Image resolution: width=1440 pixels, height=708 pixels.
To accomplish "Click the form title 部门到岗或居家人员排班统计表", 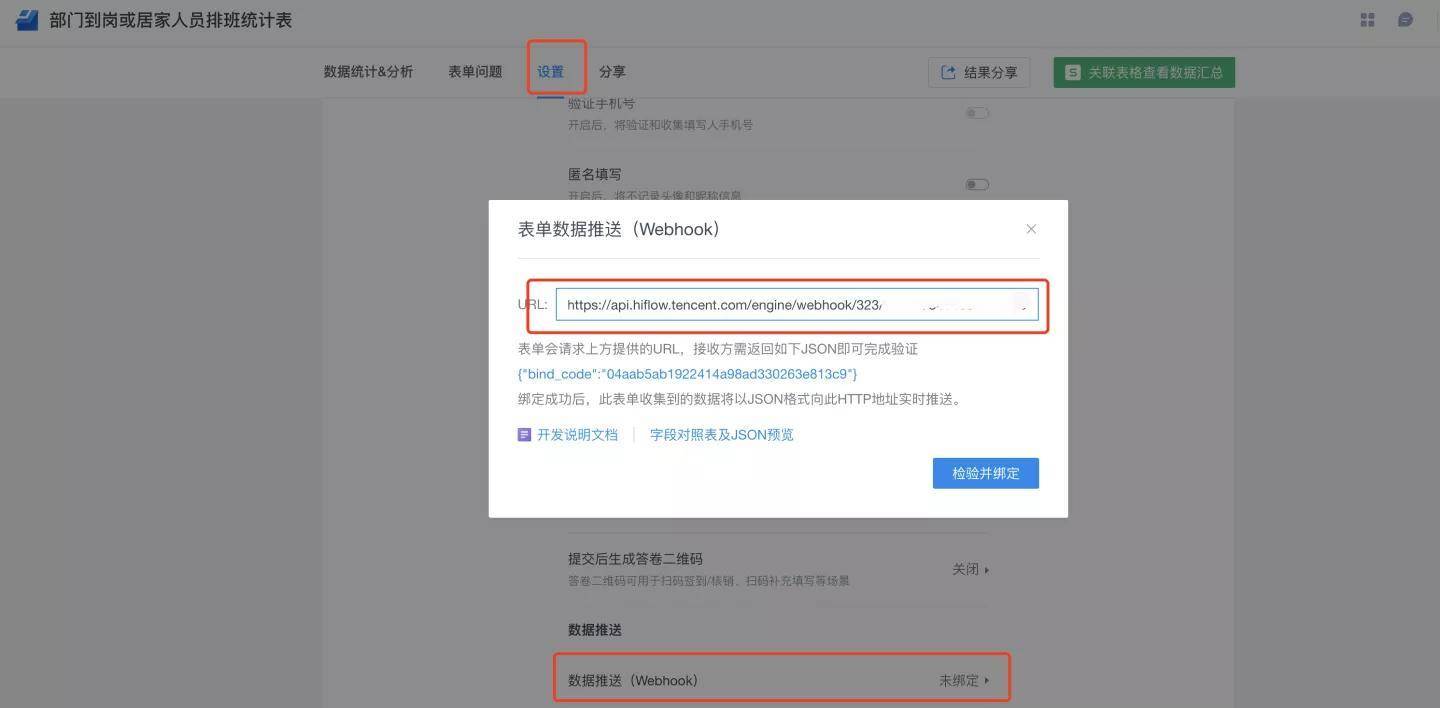I will (170, 20).
